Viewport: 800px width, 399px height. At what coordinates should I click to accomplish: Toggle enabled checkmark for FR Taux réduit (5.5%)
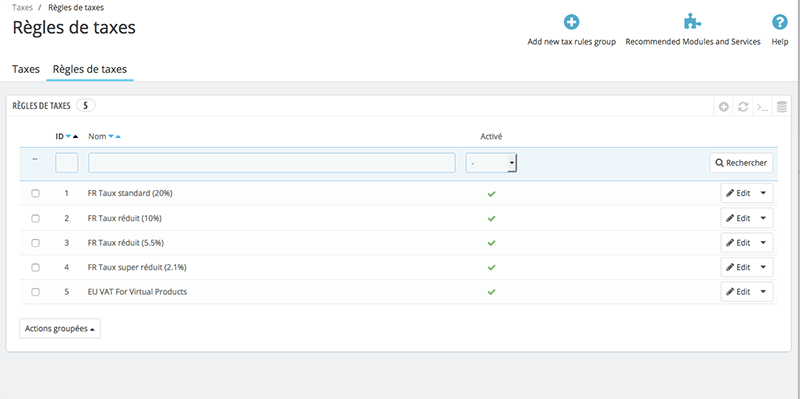coord(491,243)
